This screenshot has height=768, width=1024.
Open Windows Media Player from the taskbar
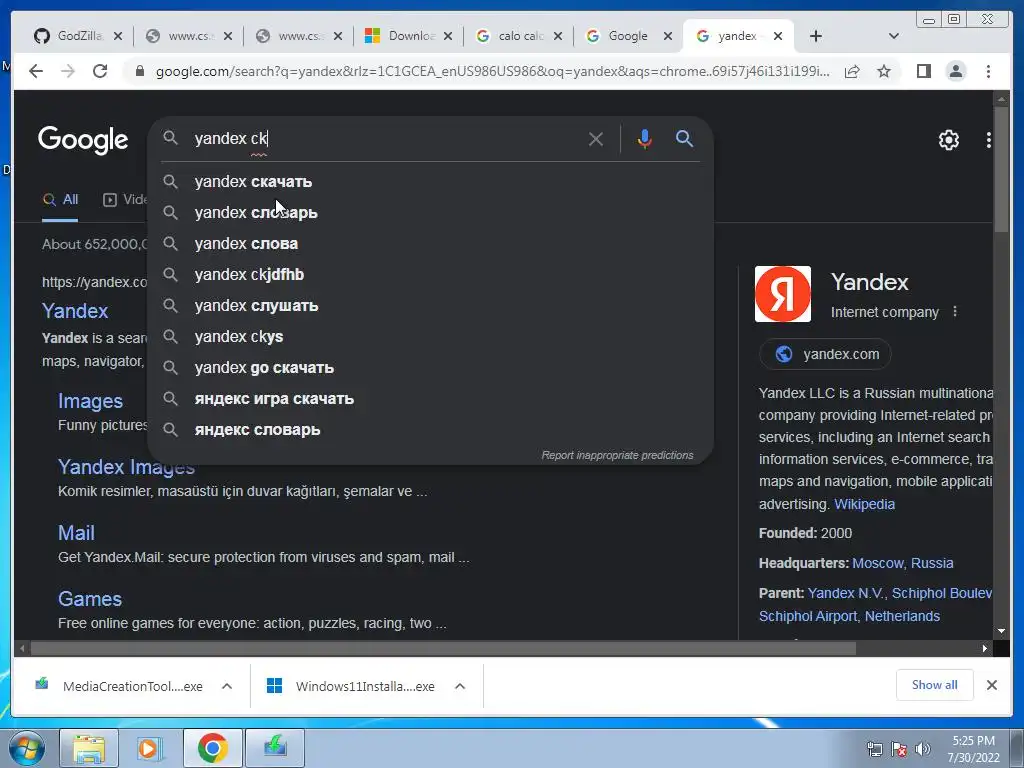(x=150, y=748)
